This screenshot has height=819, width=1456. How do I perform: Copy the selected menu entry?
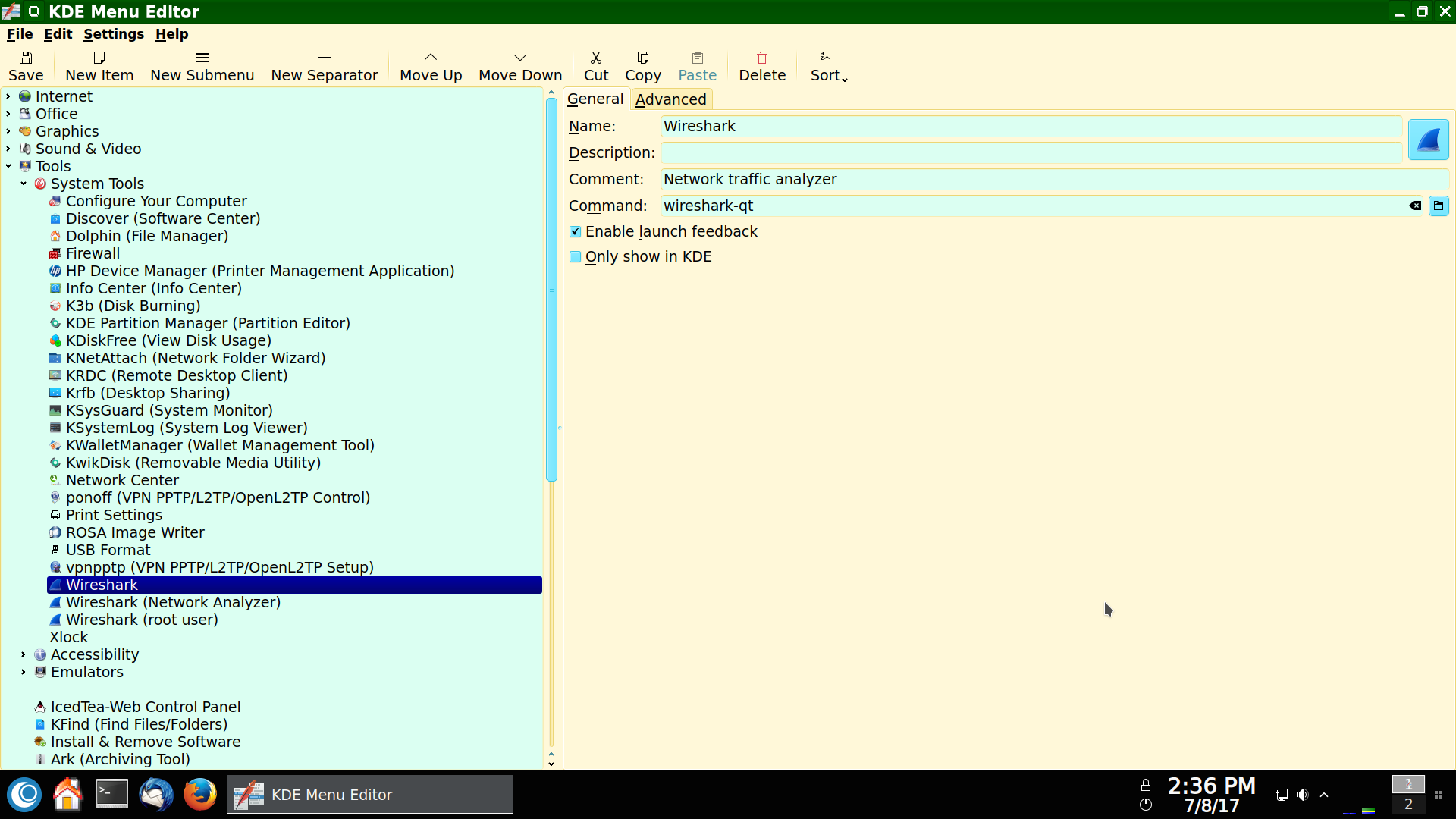[643, 66]
